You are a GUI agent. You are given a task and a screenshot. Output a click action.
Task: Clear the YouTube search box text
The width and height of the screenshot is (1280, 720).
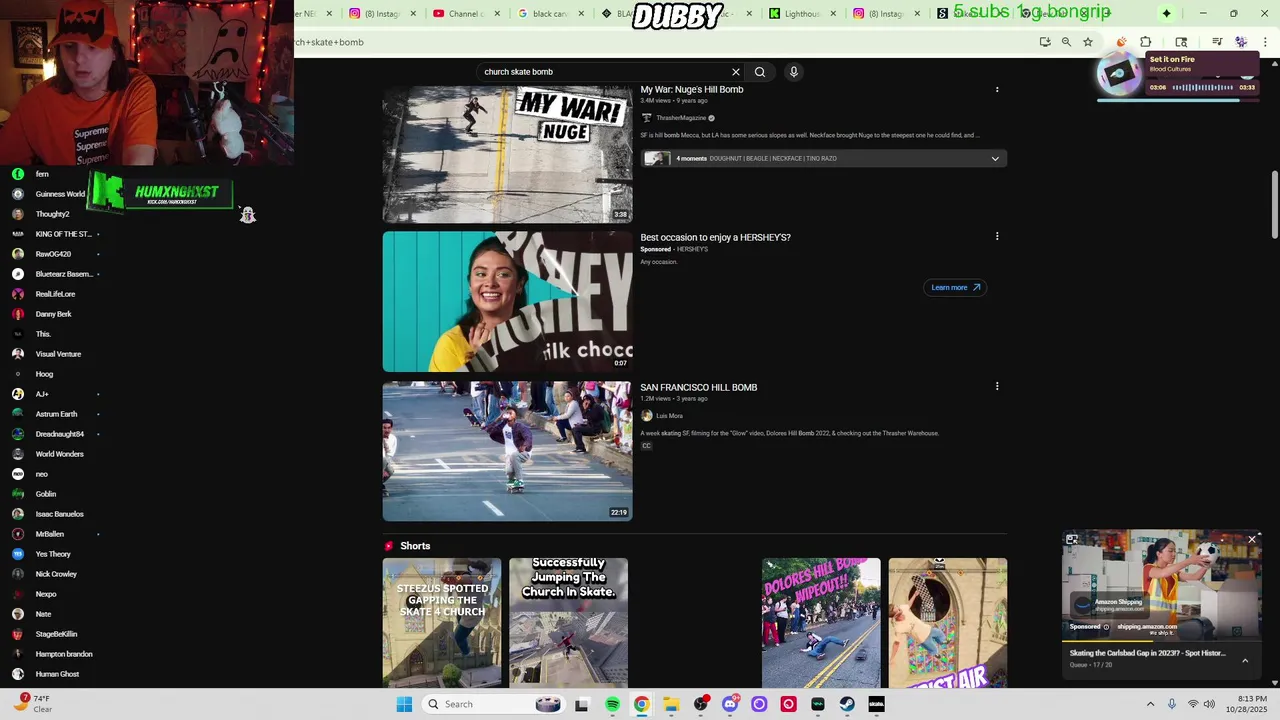[x=735, y=72]
